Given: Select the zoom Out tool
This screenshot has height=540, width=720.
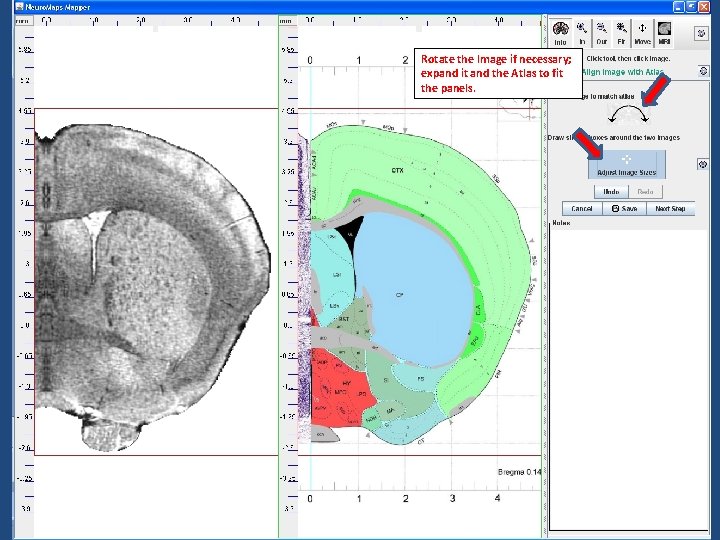Looking at the screenshot, I should point(602,33).
